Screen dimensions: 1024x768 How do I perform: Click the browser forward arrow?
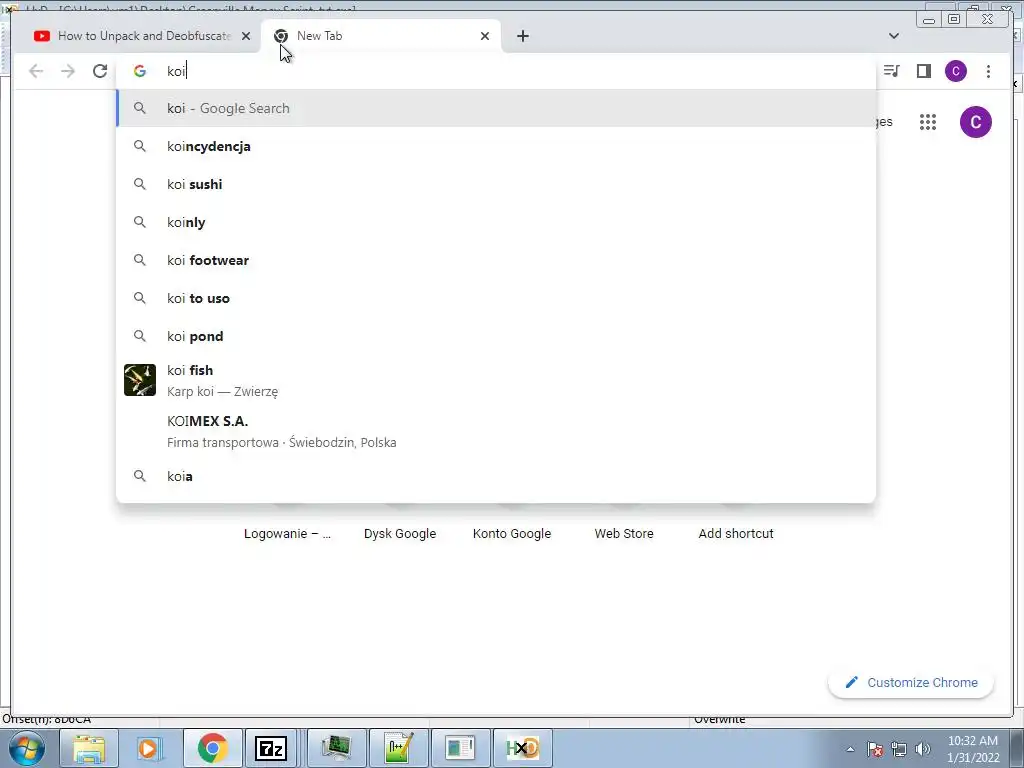pos(68,71)
